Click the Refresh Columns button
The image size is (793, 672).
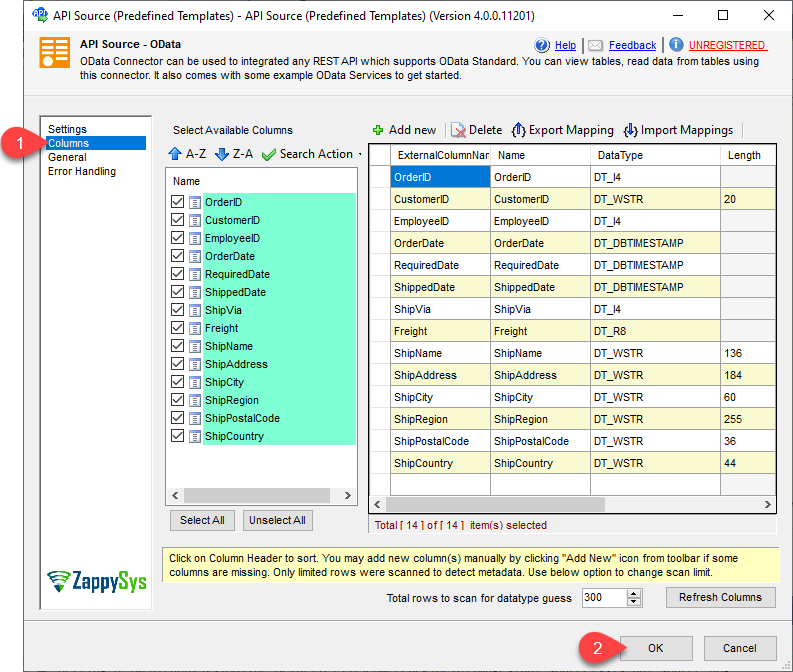pyautogui.click(x=720, y=597)
